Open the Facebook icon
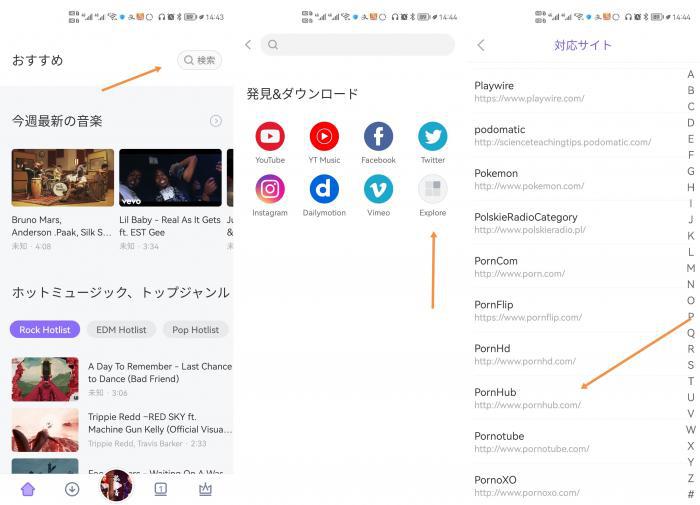The image size is (700, 505). (378, 136)
